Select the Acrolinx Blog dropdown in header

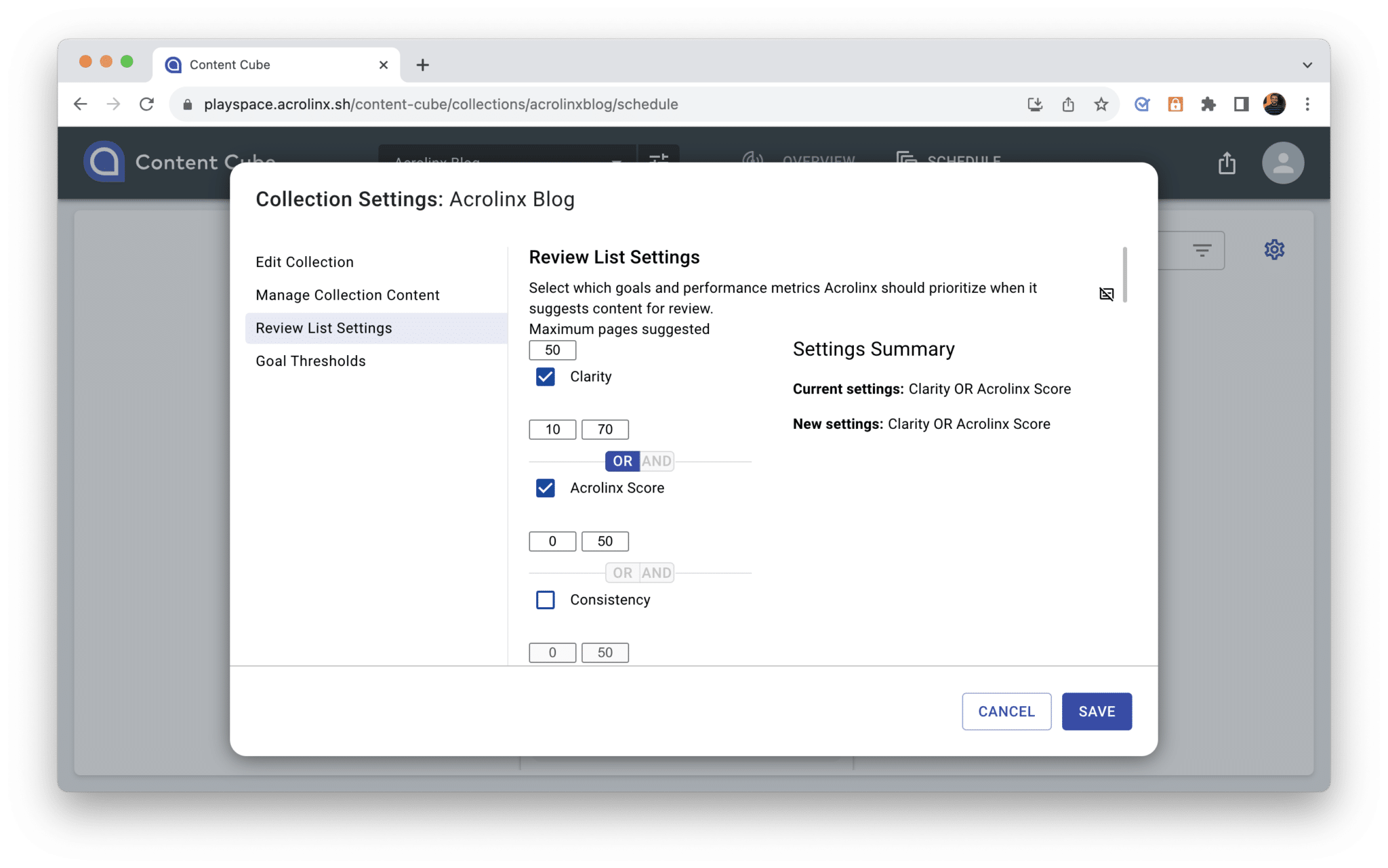pos(505,159)
